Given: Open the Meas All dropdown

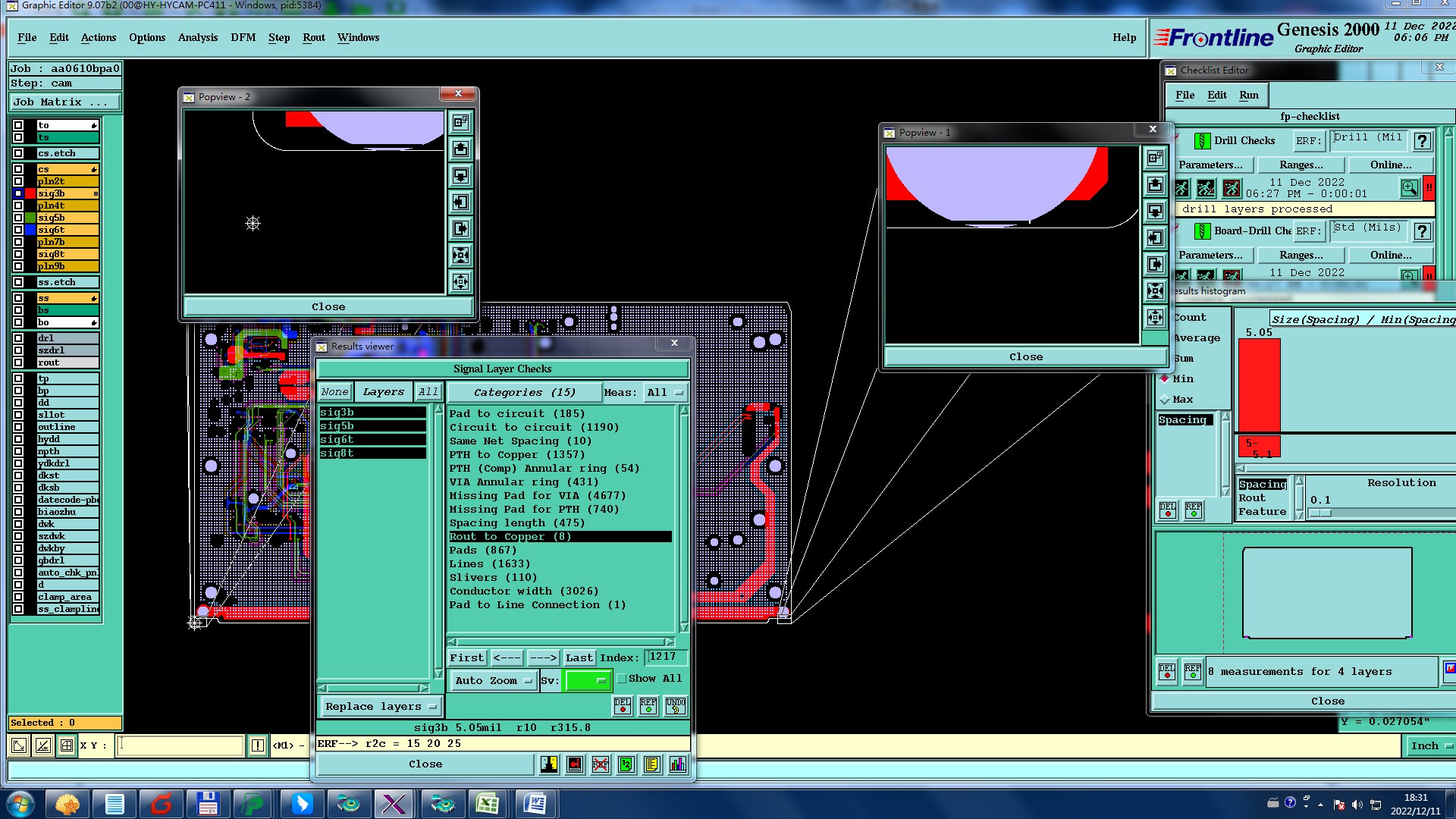Looking at the screenshot, I should [665, 393].
